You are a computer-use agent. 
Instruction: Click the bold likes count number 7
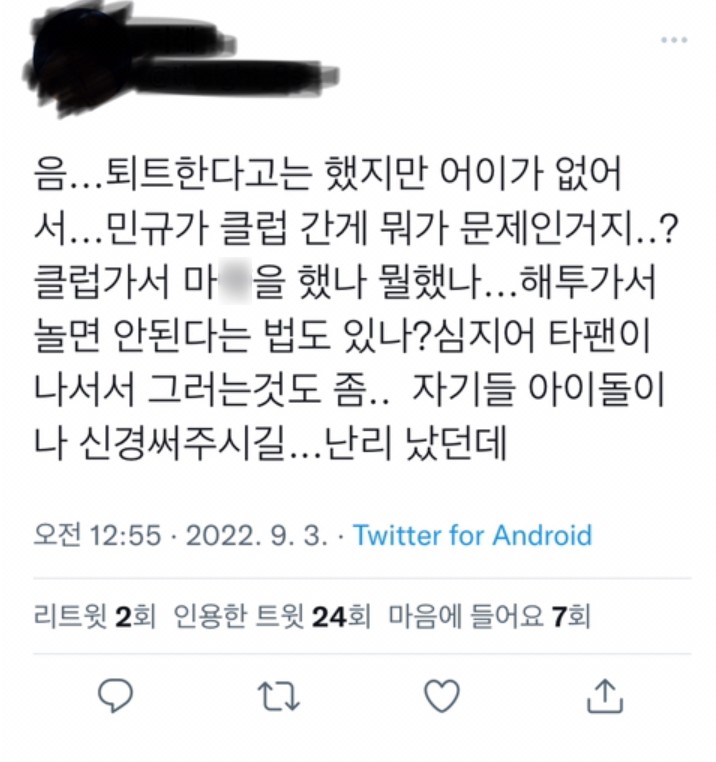tap(560, 617)
